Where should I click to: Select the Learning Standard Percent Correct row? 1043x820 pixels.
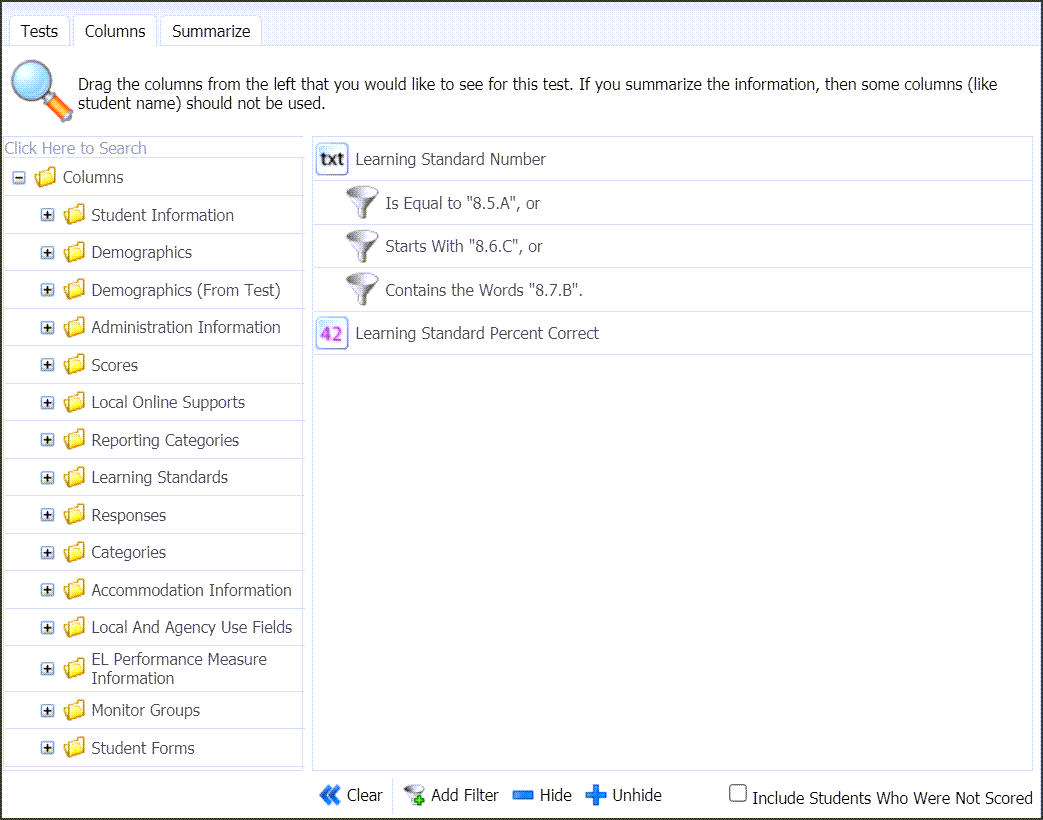point(672,333)
